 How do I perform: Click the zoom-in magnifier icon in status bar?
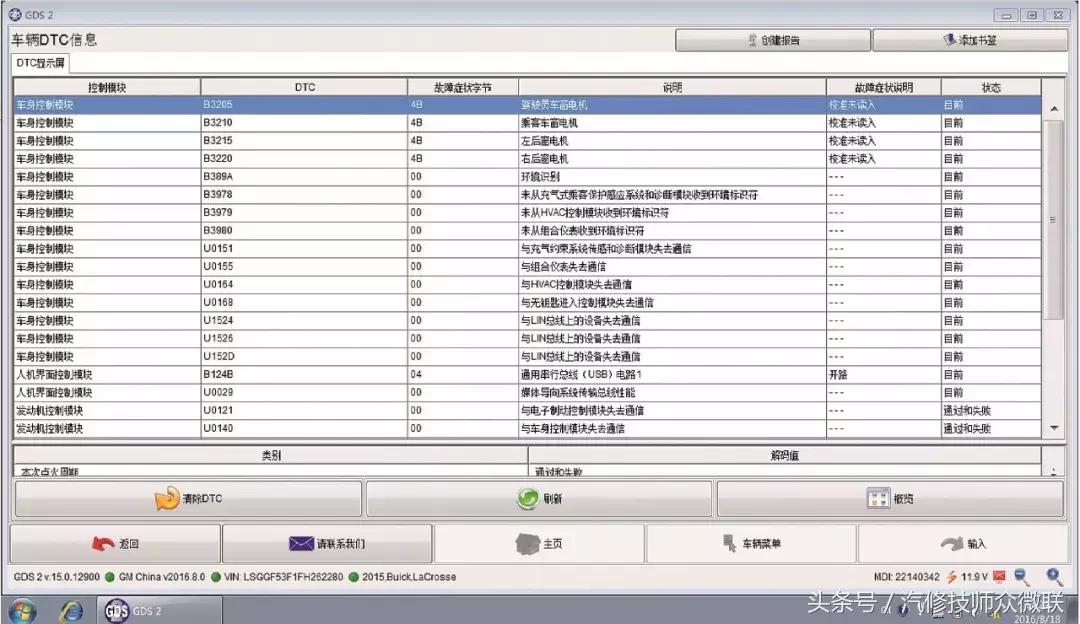1053,577
